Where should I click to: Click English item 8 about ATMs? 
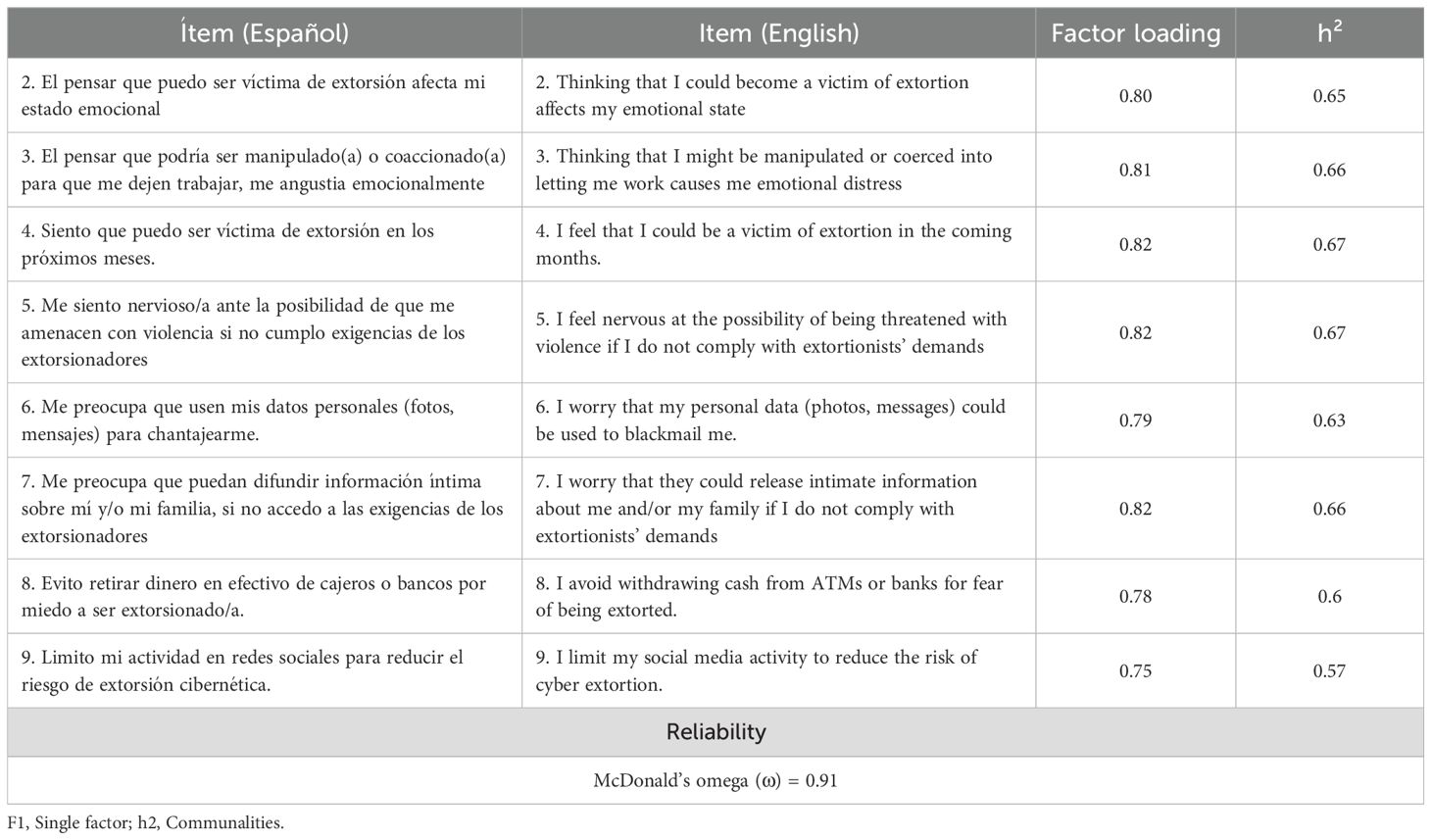coord(768,596)
